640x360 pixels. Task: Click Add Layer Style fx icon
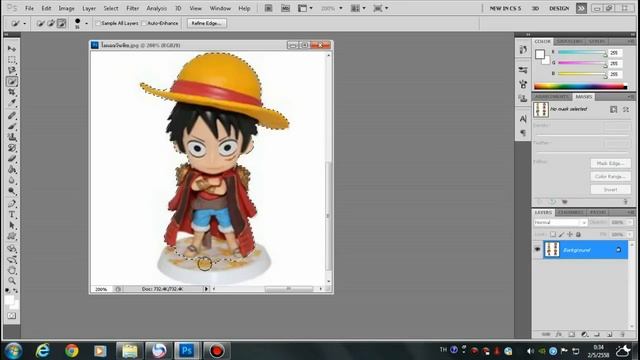[x=559, y=334]
